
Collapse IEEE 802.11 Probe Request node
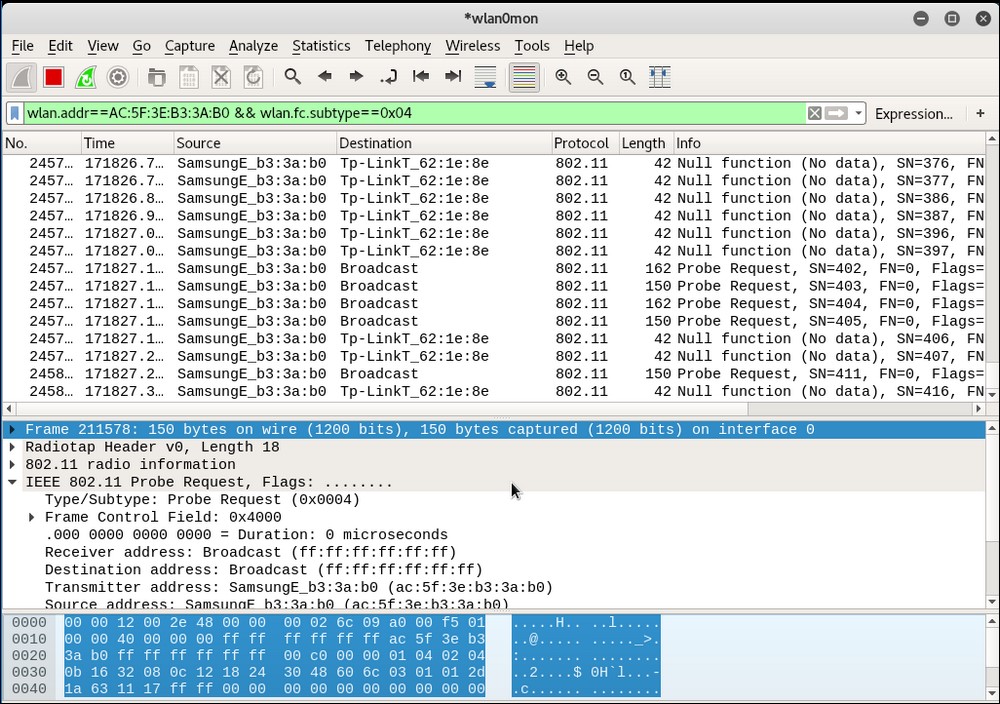coord(12,482)
